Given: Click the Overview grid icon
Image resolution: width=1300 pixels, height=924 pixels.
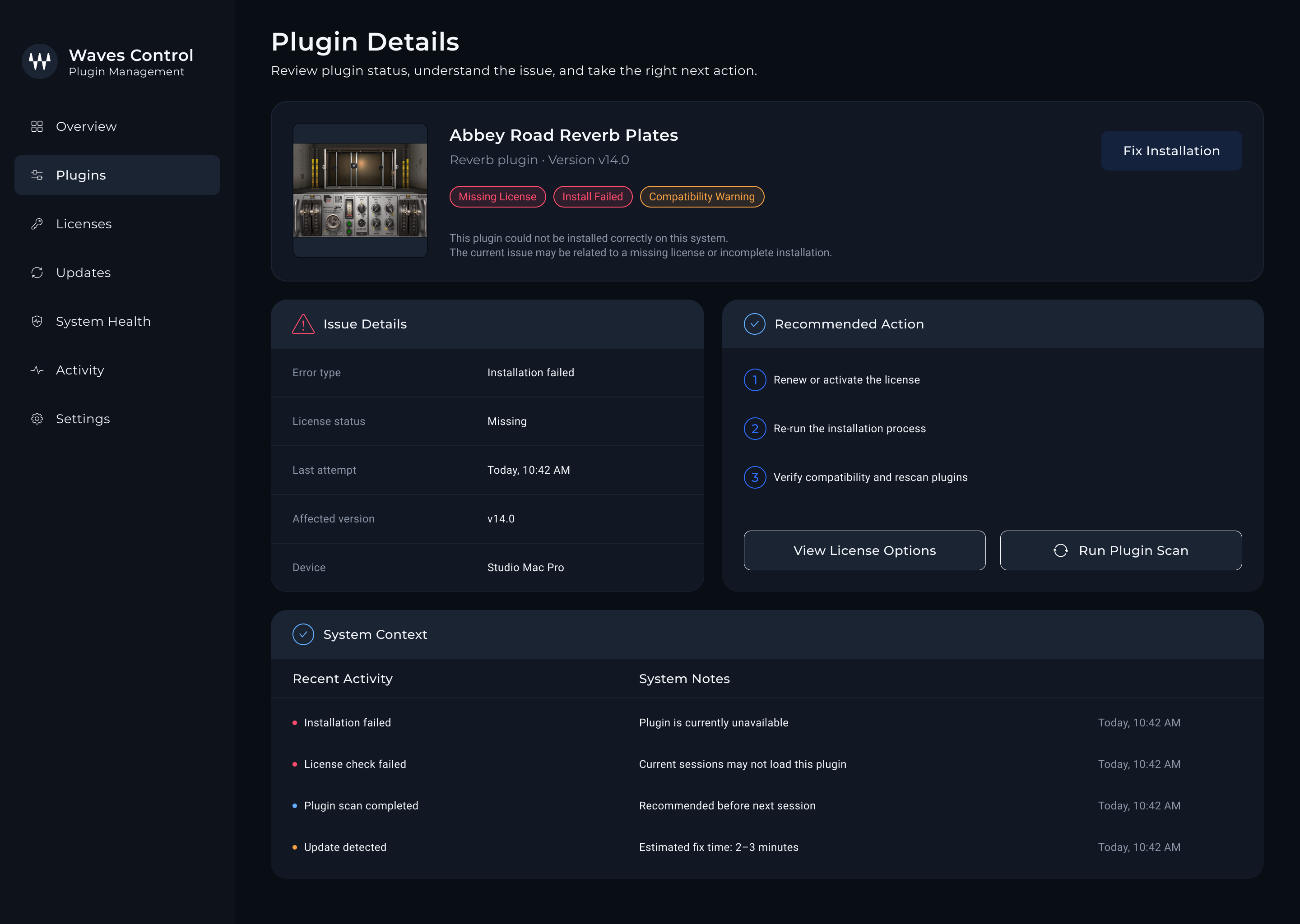Looking at the screenshot, I should pos(37,126).
